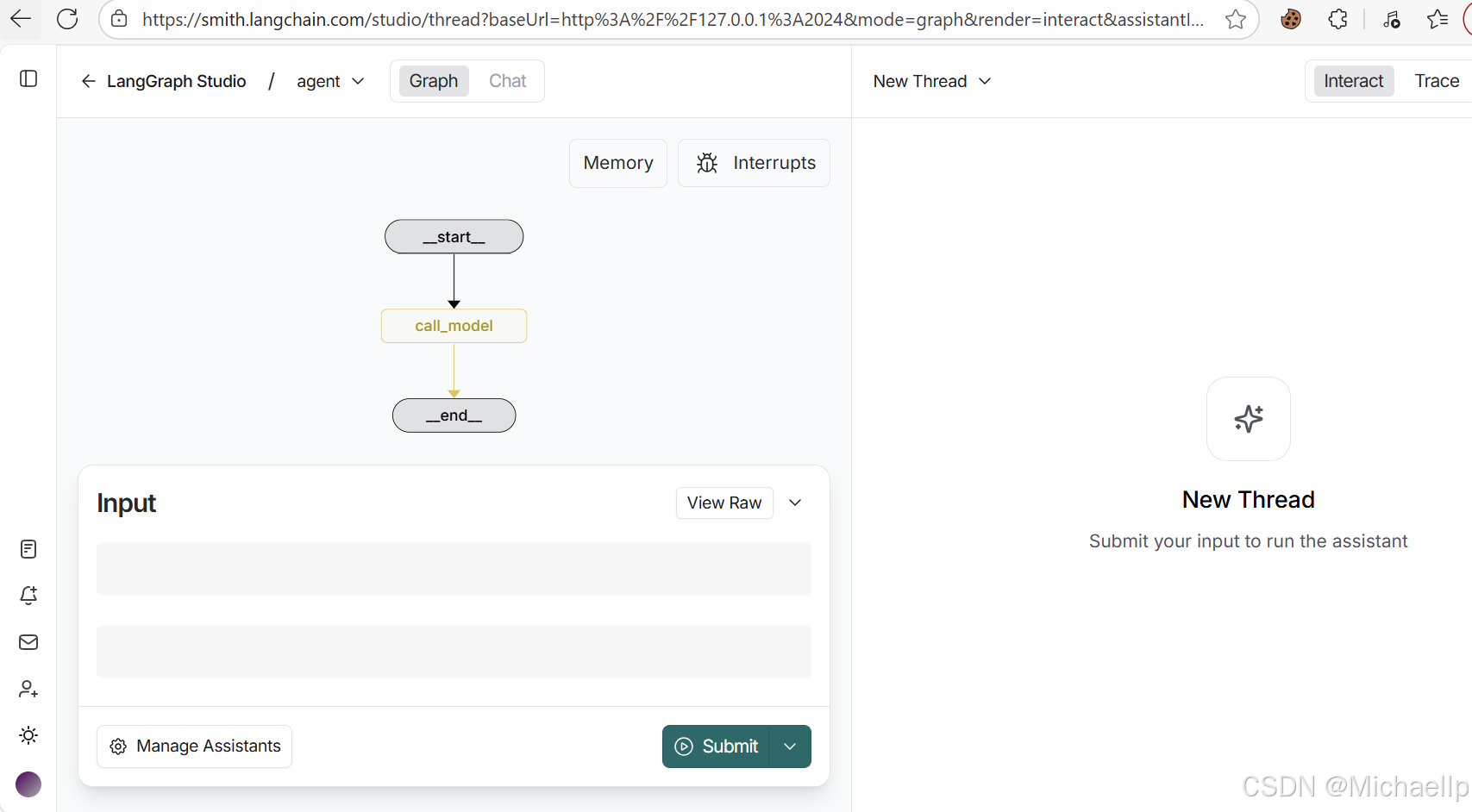The height and width of the screenshot is (812, 1472).
Task: Expand the agent assistant dropdown
Action: pos(330,81)
